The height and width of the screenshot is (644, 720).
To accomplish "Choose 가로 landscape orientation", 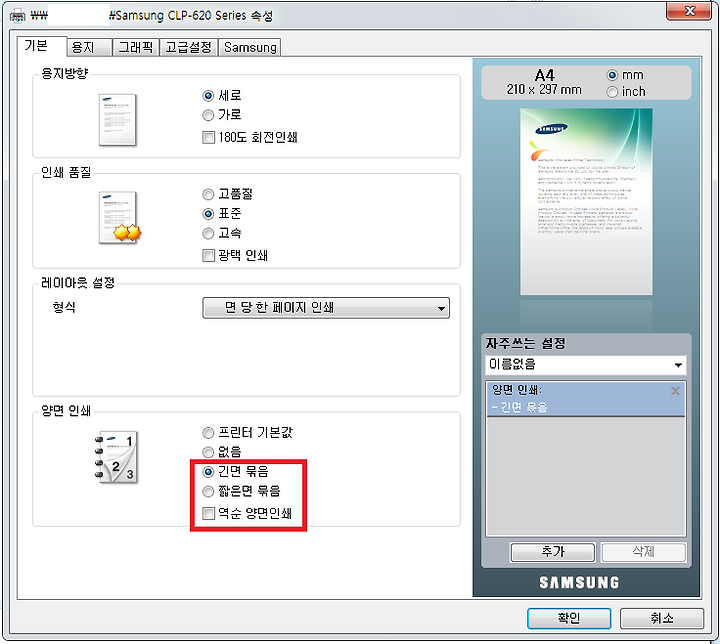I will click(222, 115).
